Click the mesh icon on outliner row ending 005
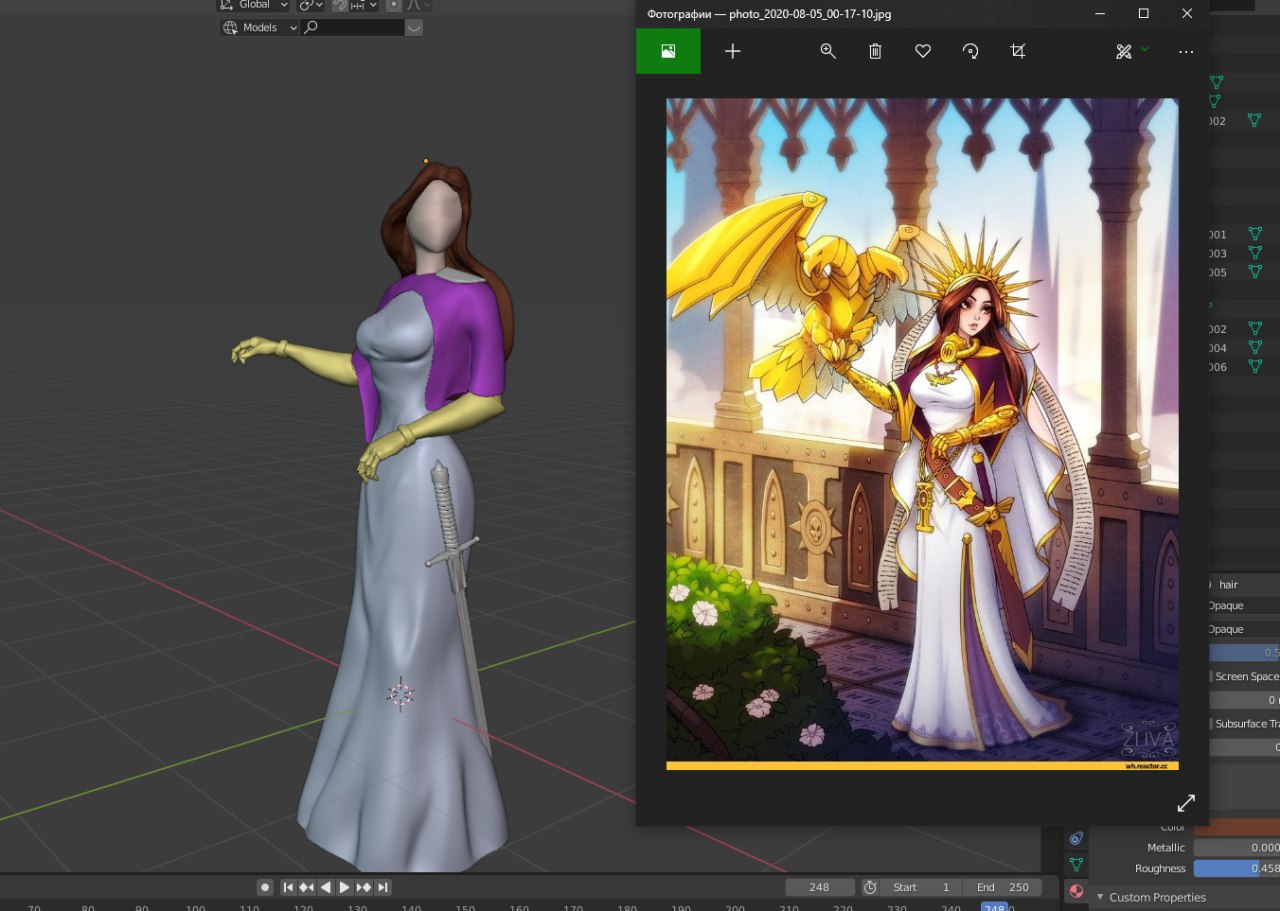The height and width of the screenshot is (911, 1280). point(1254,272)
